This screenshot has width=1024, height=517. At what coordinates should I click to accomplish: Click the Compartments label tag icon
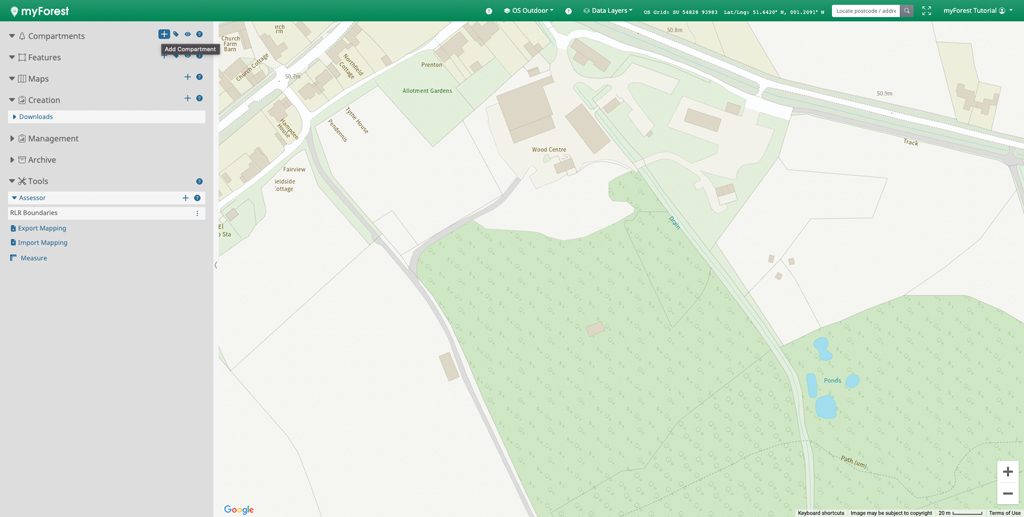(176, 35)
